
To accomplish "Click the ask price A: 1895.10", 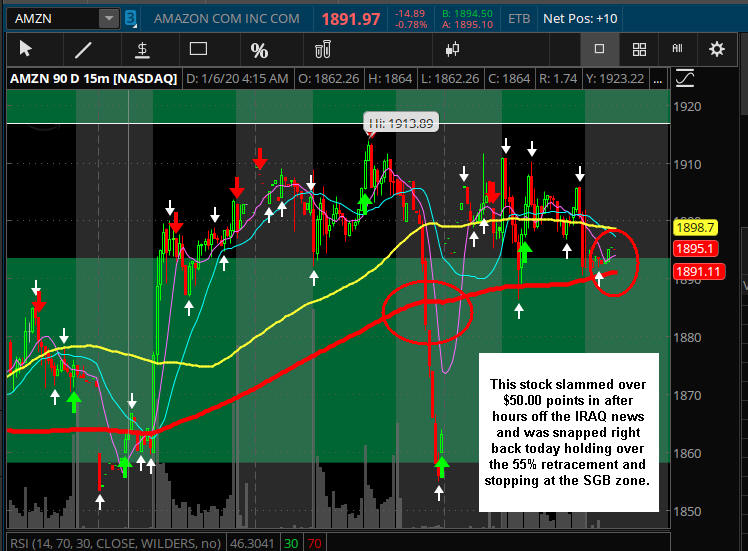I will pos(467,24).
